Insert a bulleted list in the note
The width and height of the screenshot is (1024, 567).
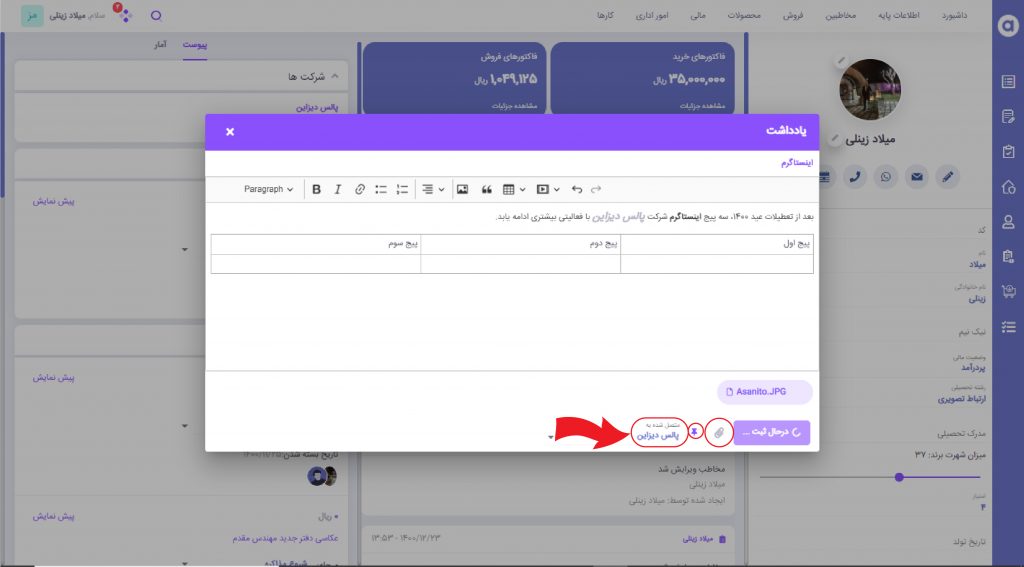click(x=381, y=189)
